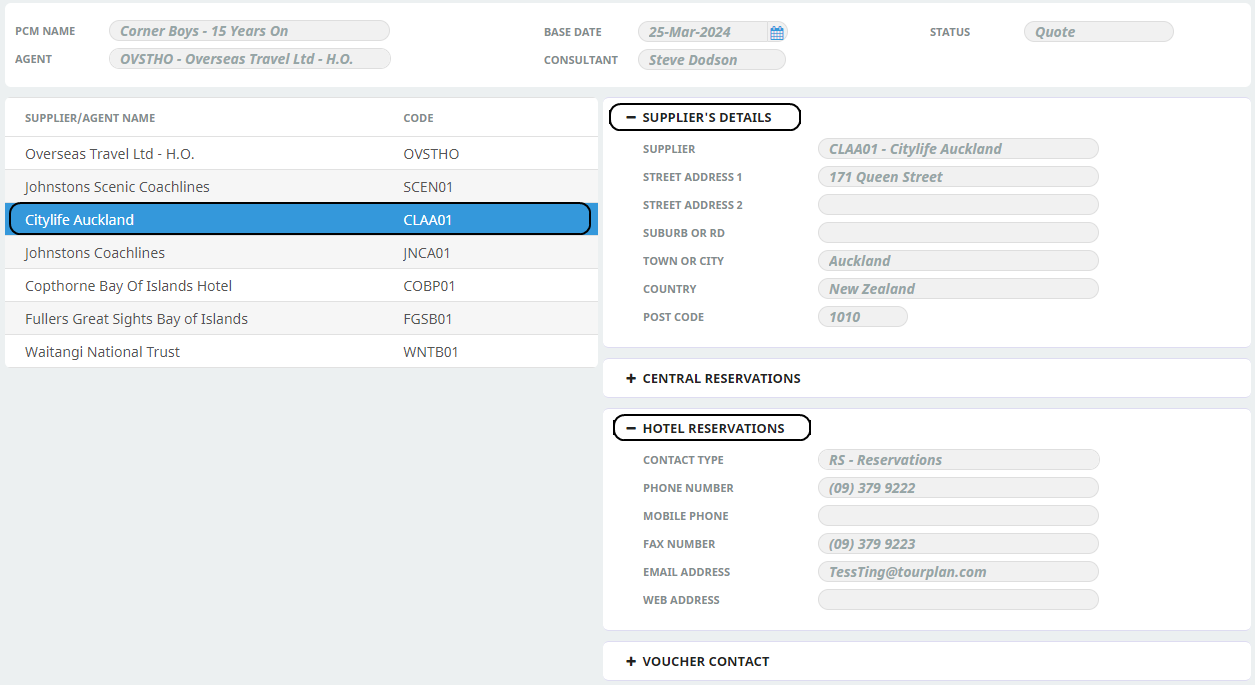Click the PCM Name field

[249, 31]
